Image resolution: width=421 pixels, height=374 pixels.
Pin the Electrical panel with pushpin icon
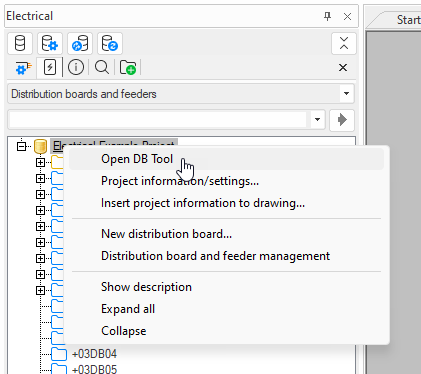pos(328,16)
